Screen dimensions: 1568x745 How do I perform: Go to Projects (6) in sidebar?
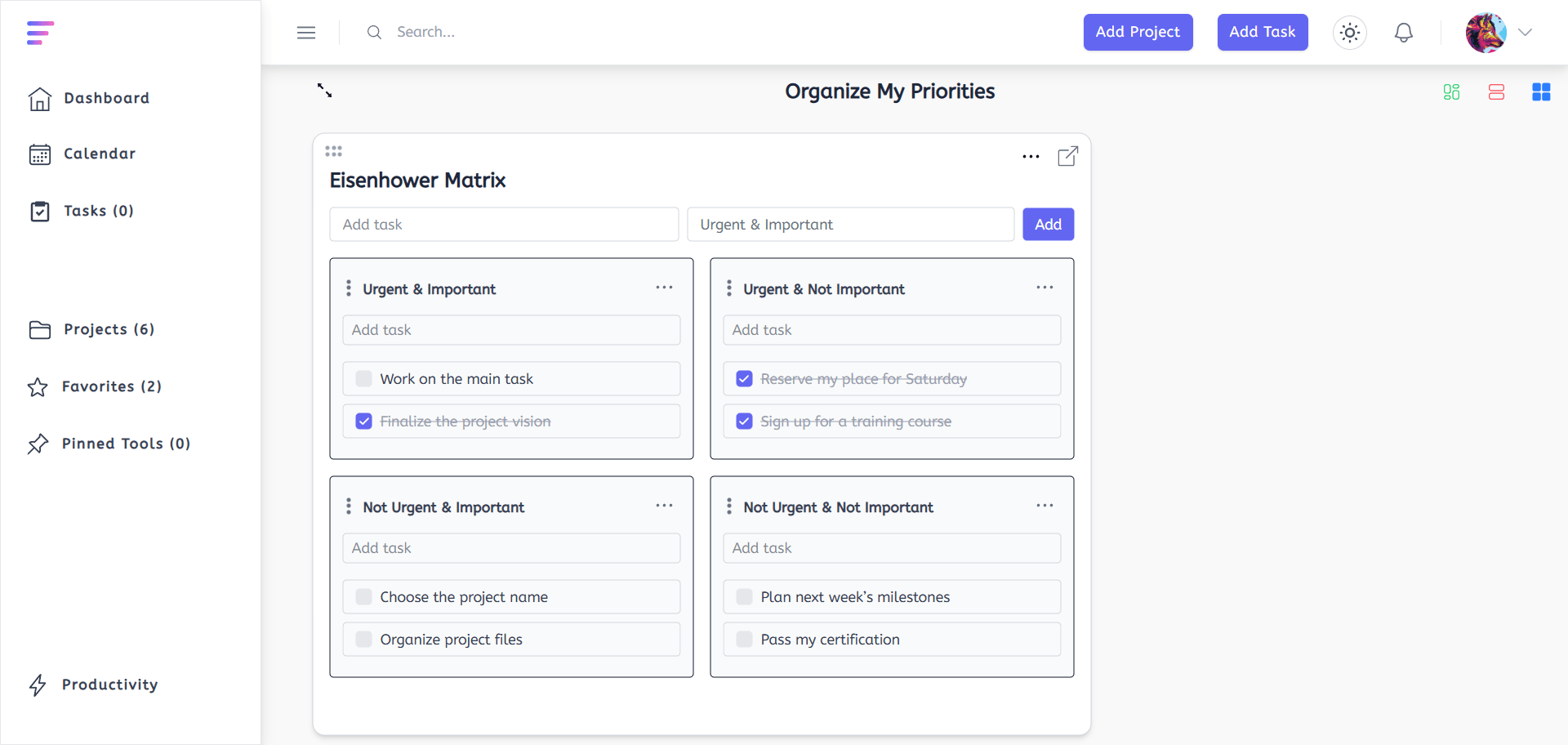click(x=108, y=329)
